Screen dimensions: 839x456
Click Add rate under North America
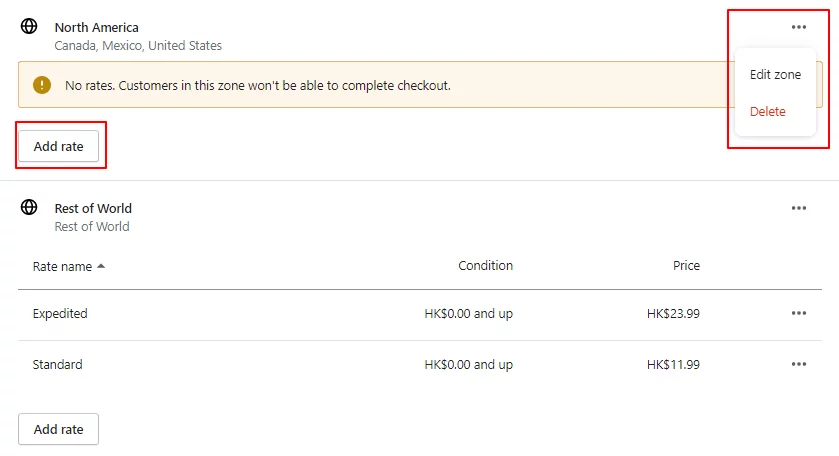coord(59,146)
